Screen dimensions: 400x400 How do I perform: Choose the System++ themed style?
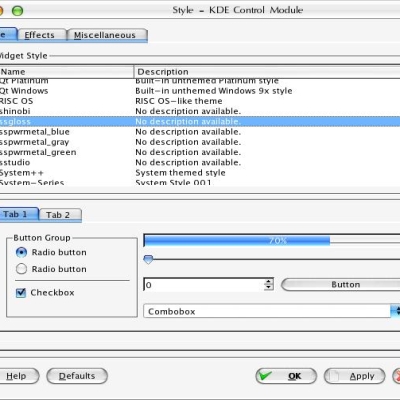pyautogui.click(x=200, y=173)
